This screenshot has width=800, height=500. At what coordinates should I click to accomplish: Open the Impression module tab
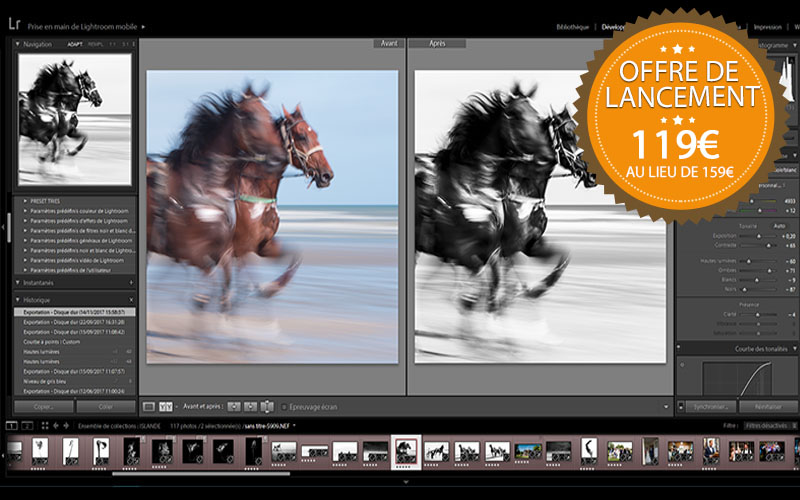(x=766, y=27)
